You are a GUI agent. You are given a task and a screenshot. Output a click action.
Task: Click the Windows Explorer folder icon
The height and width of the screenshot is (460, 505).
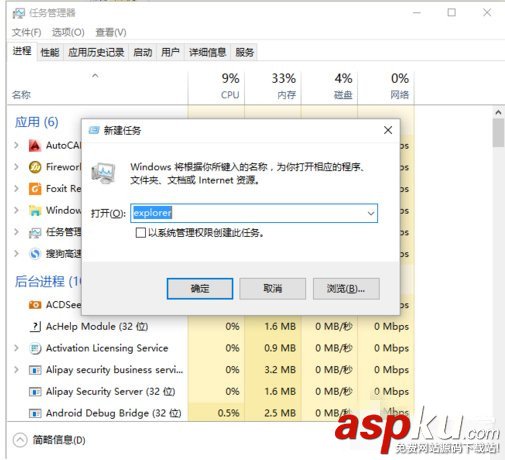pos(35,210)
